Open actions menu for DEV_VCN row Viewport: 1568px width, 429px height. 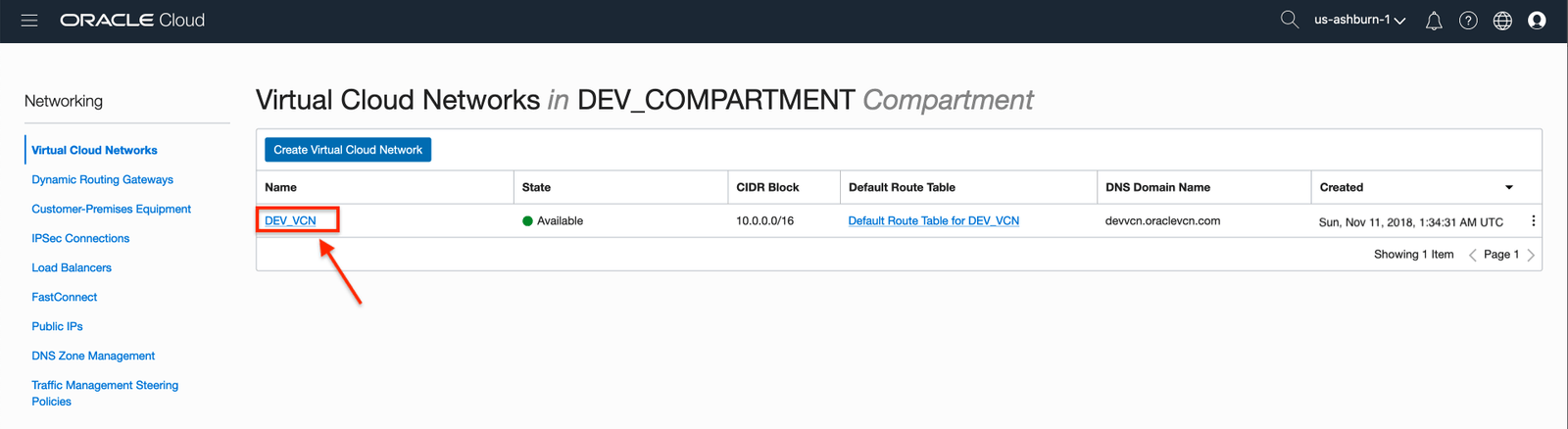point(1533,221)
